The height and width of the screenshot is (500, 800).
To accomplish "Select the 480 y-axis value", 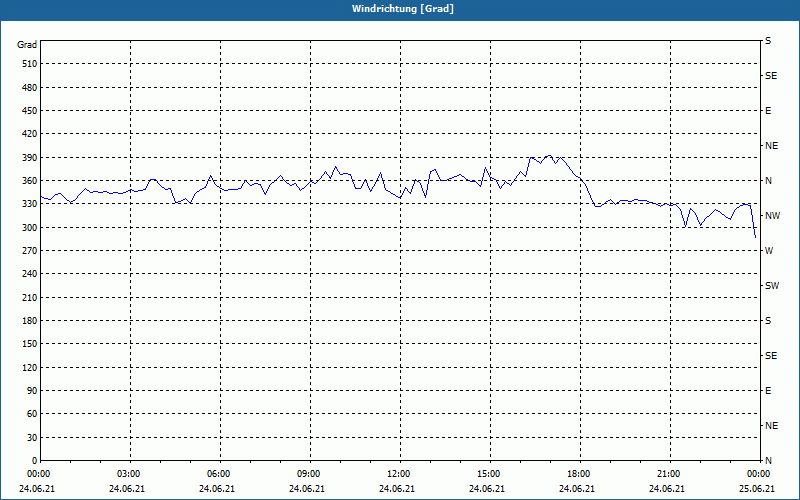I will (x=30, y=88).
